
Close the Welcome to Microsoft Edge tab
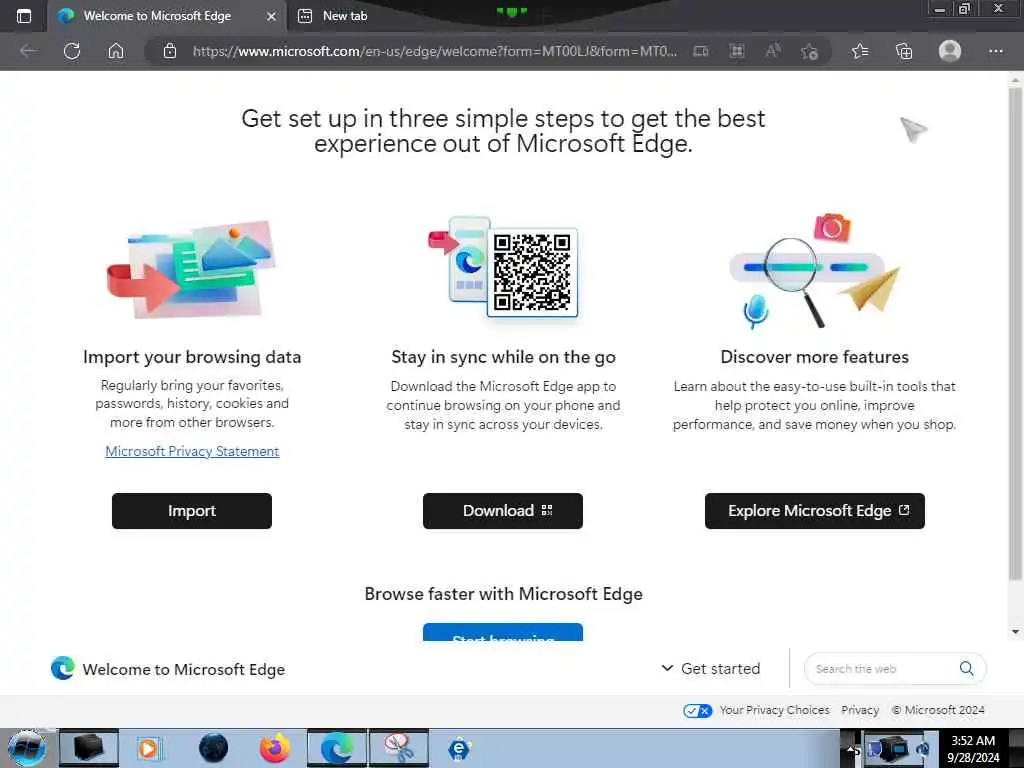click(271, 16)
